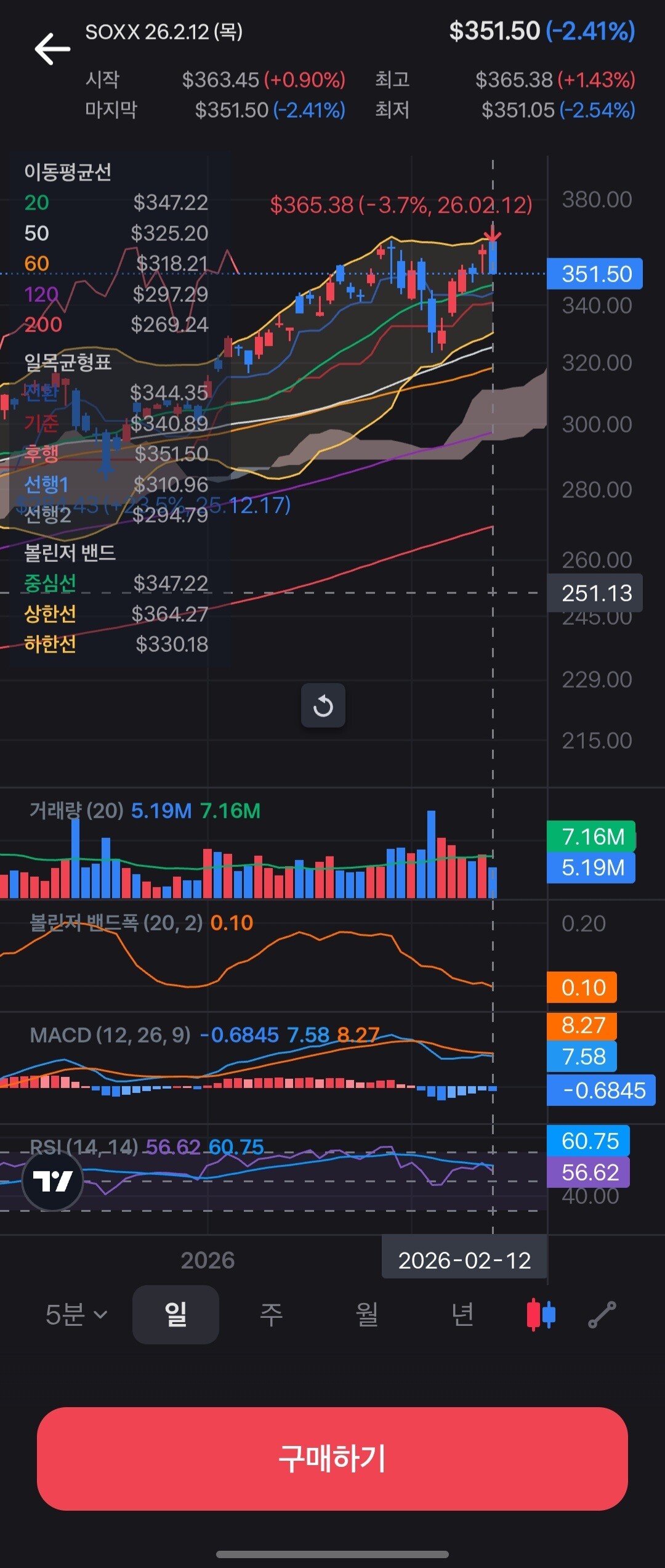Tap the 중심선 $347.22 row
This screenshot has width=665, height=1568.
point(116,583)
